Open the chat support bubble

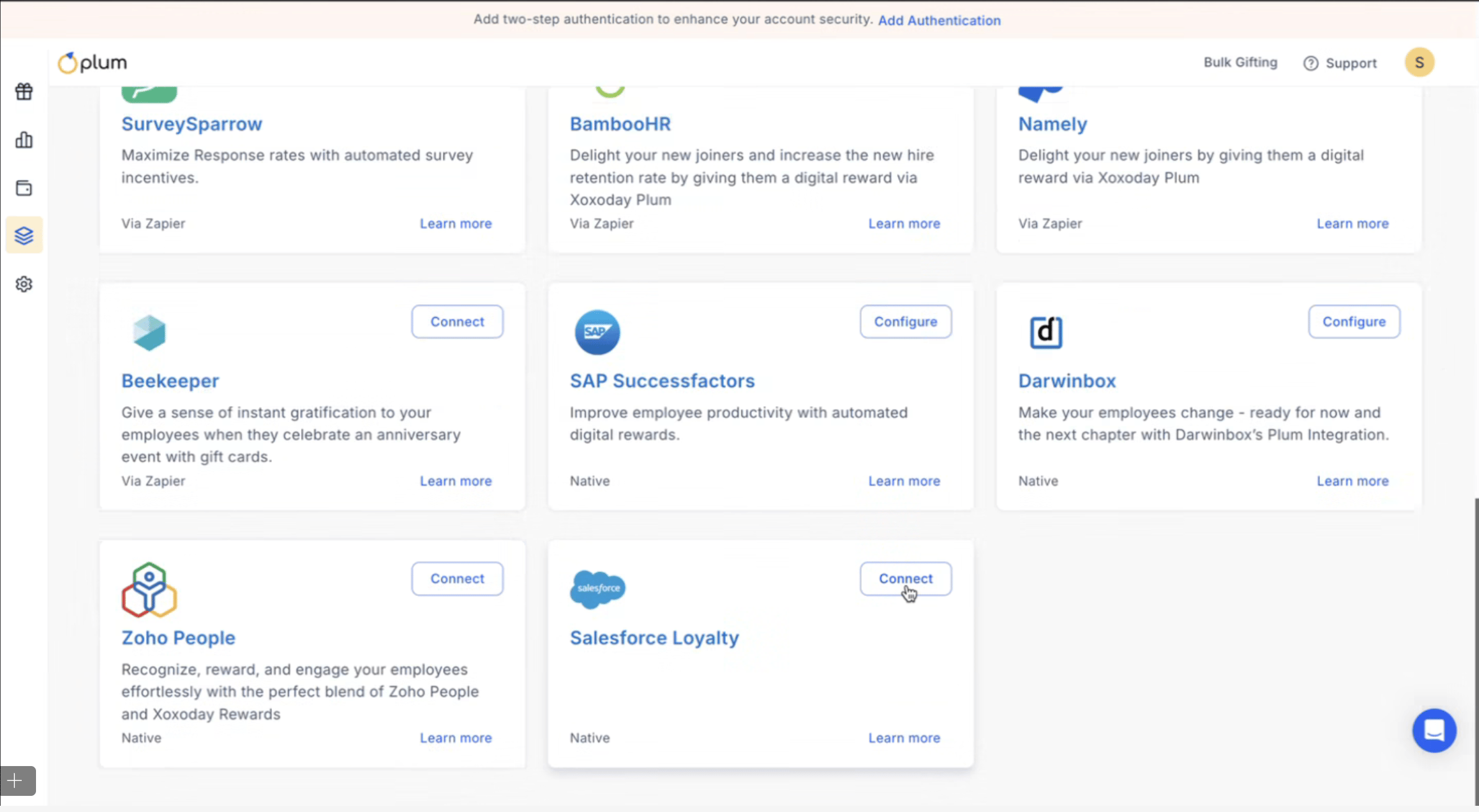[1434, 731]
